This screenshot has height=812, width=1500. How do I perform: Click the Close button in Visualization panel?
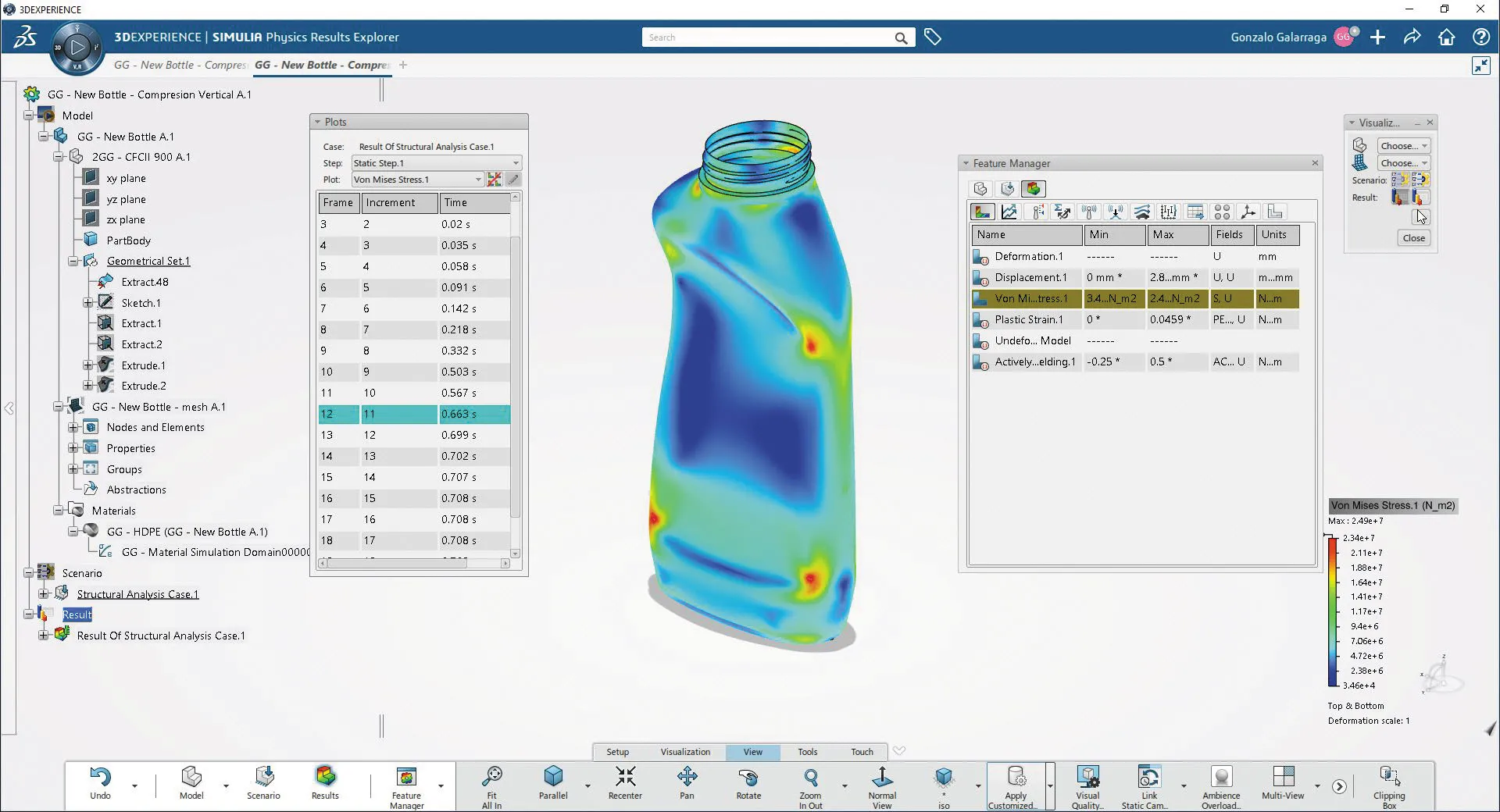(1413, 238)
